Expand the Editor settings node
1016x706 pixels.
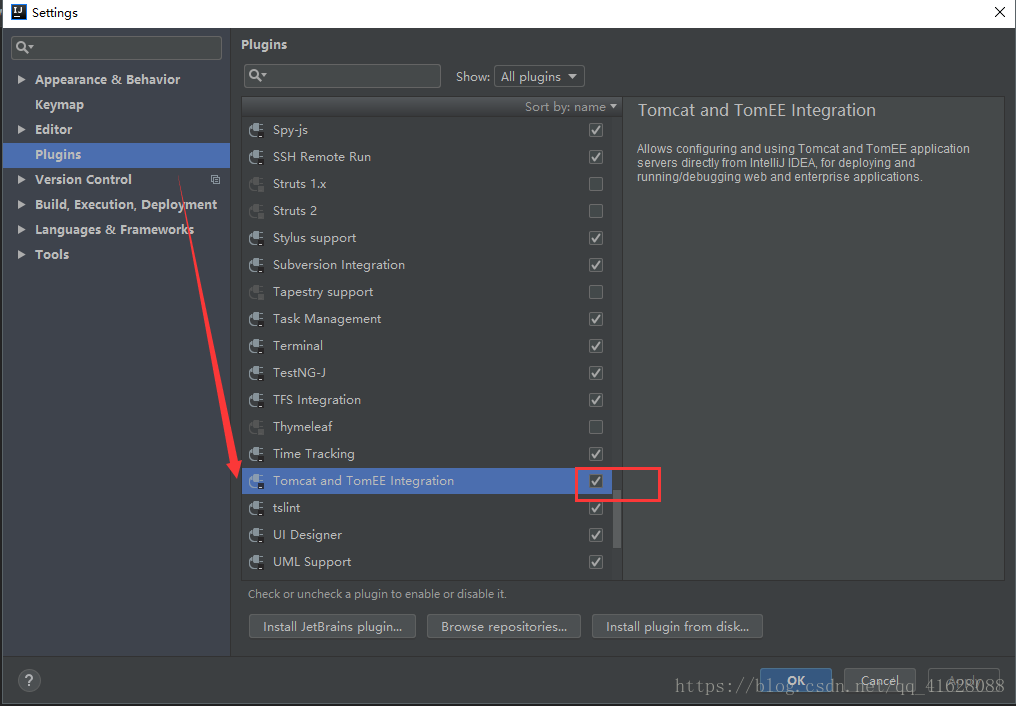click(x=21, y=130)
